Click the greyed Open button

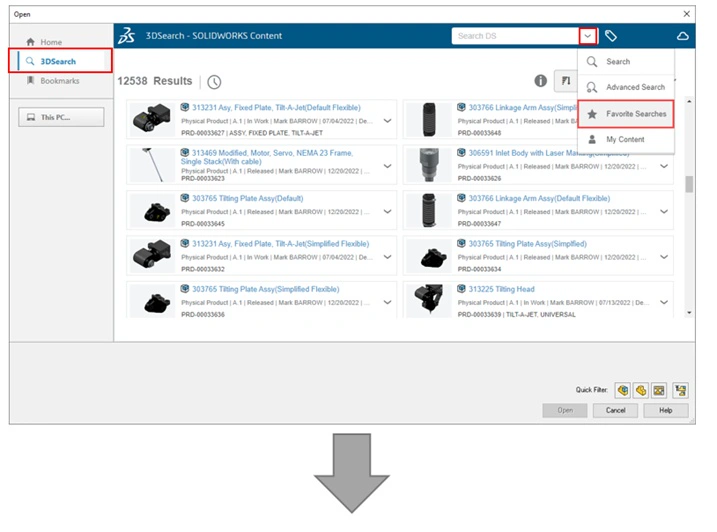(565, 410)
